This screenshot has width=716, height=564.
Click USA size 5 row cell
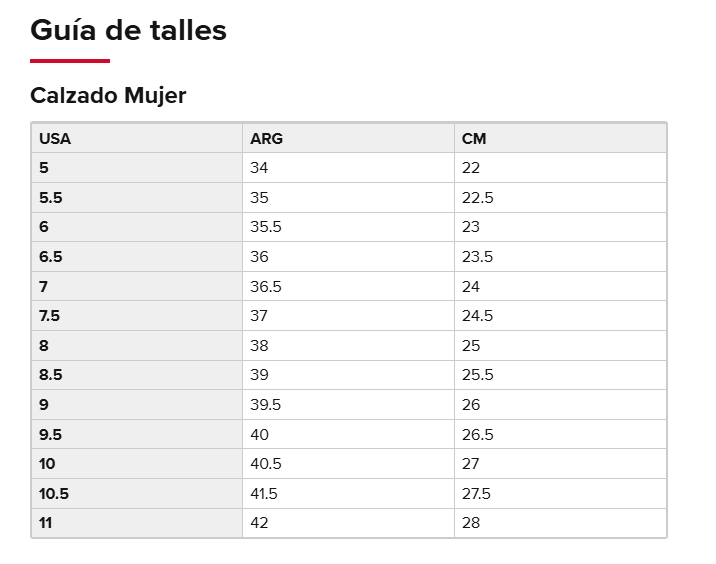(x=137, y=168)
